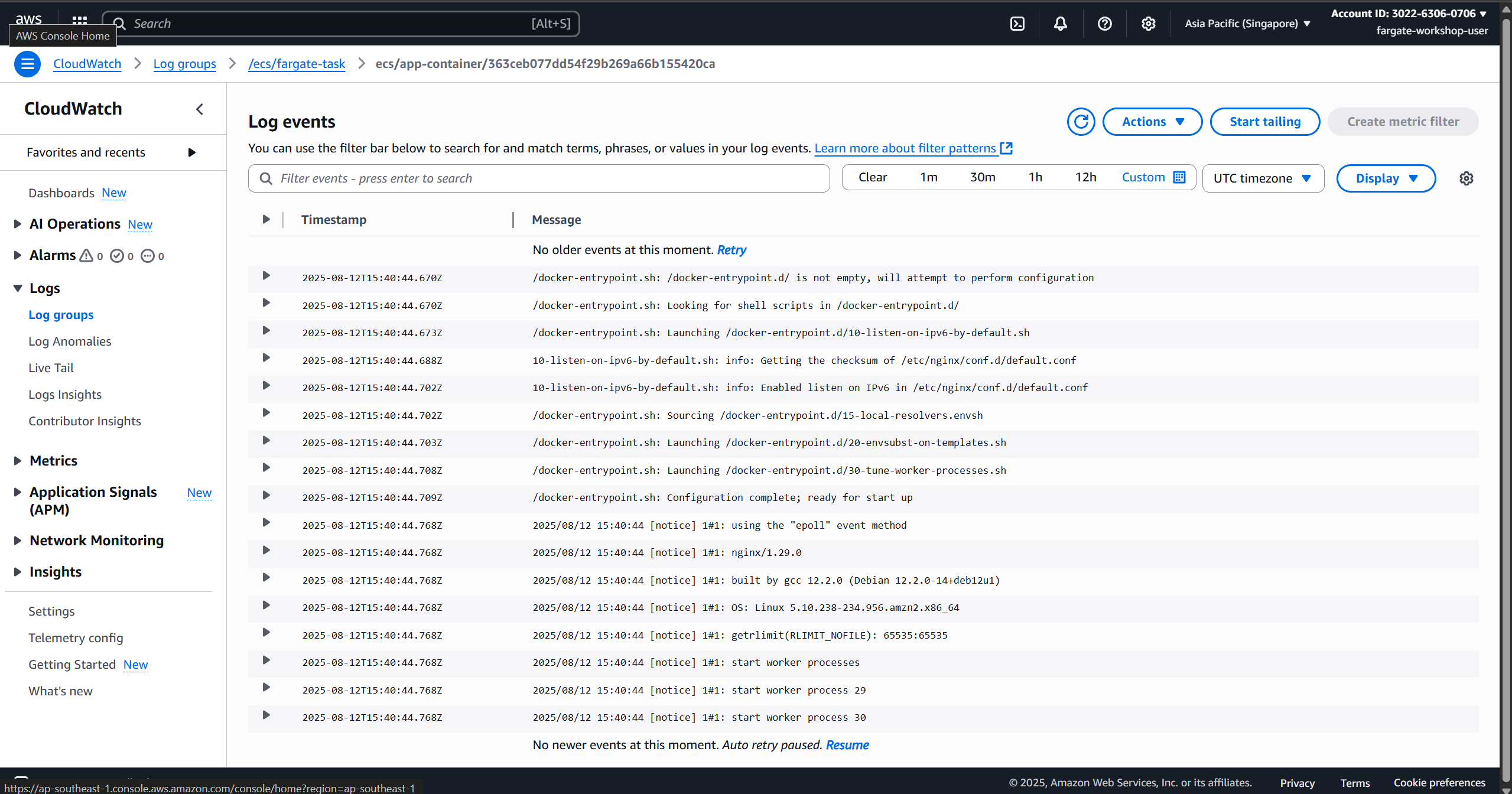Open Dashboards in sidebar
1512x794 pixels.
61,193
